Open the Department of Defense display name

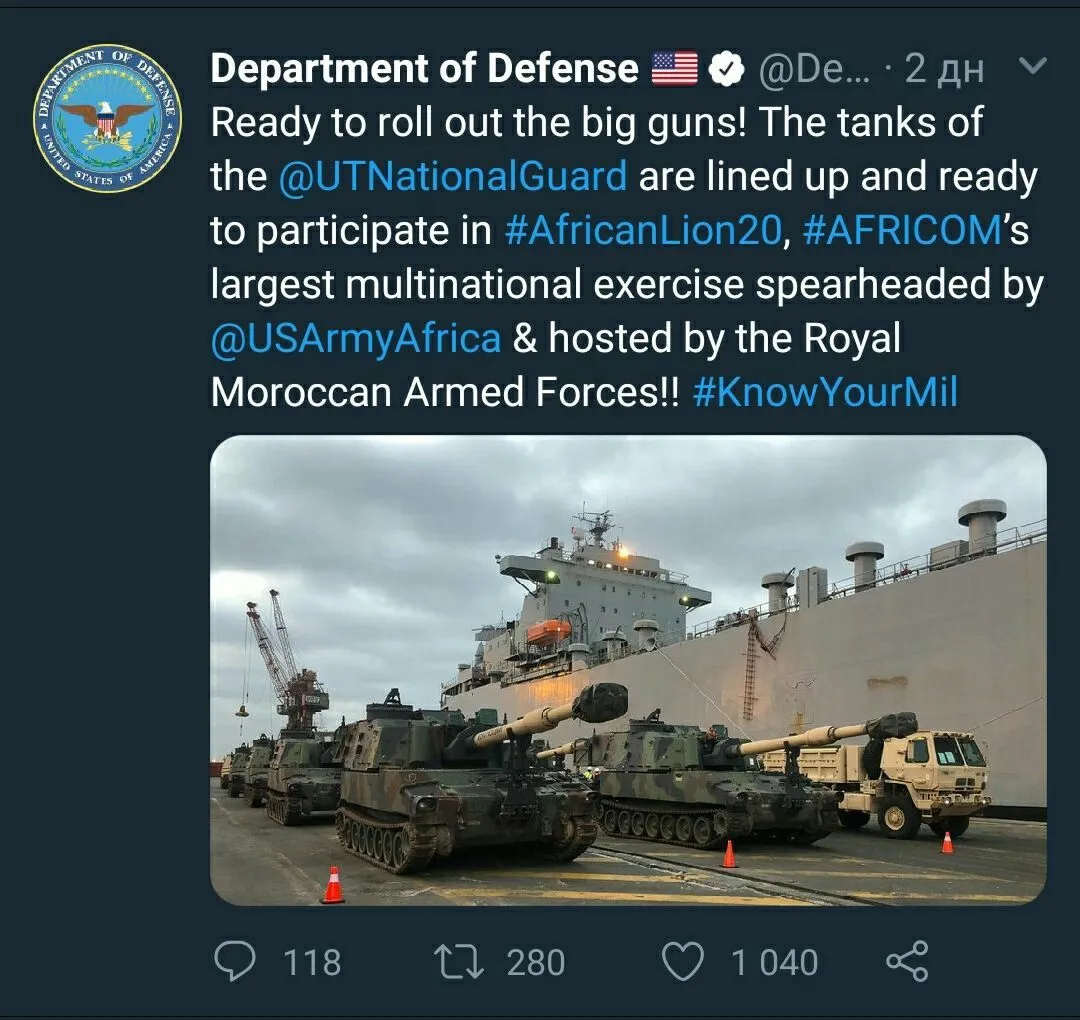(424, 69)
